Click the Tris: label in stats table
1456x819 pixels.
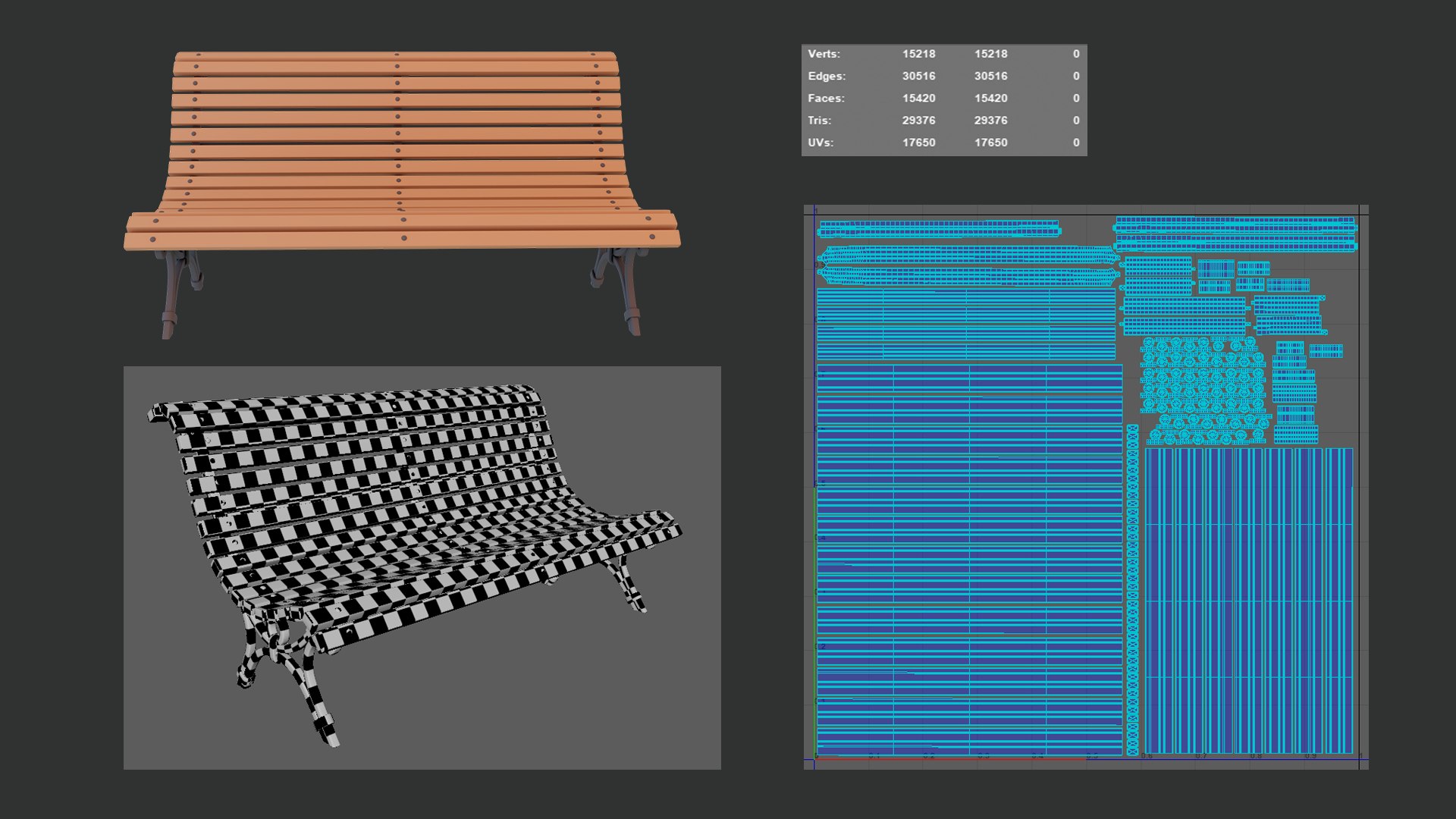click(x=820, y=120)
